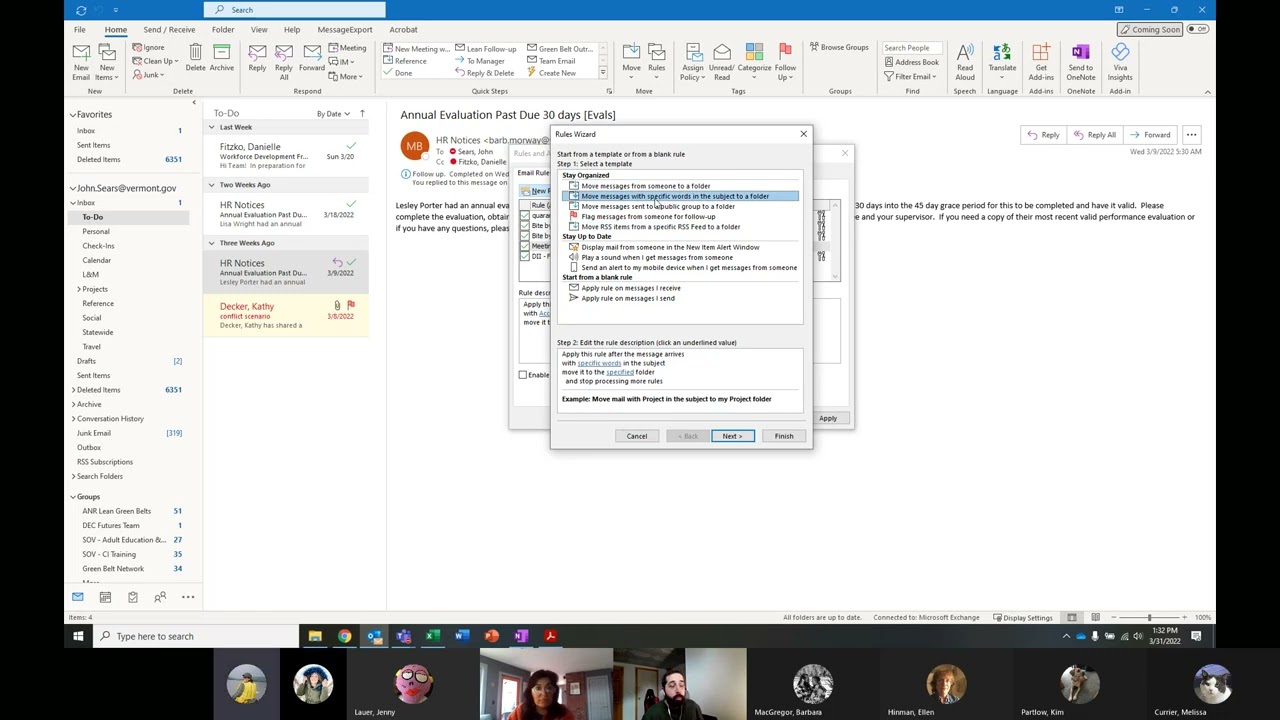1280x720 pixels.
Task: Click the email Reply All button in reading pane
Action: 1096,135
